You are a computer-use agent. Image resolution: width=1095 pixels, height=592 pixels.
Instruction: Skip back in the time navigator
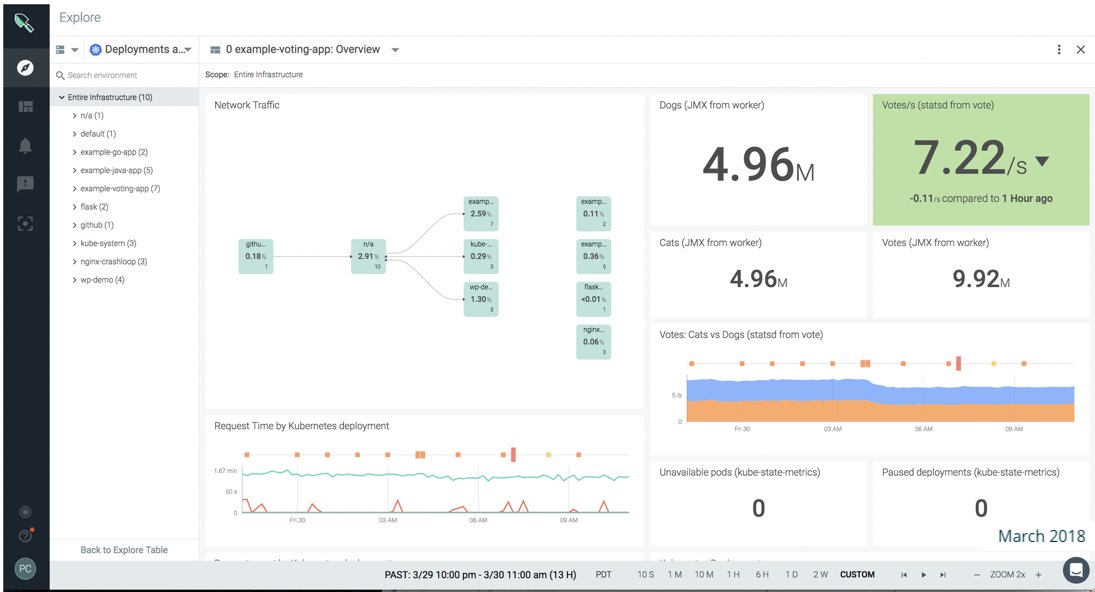coord(904,575)
